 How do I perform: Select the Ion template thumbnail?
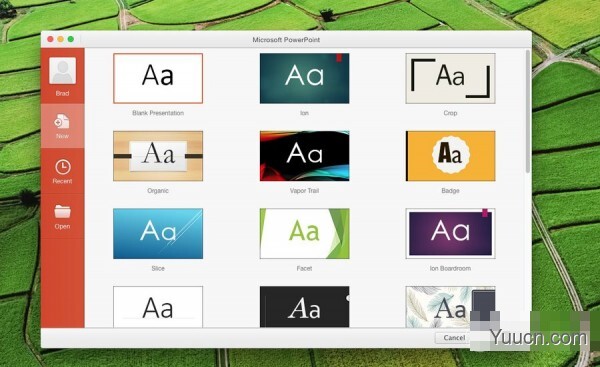point(304,78)
